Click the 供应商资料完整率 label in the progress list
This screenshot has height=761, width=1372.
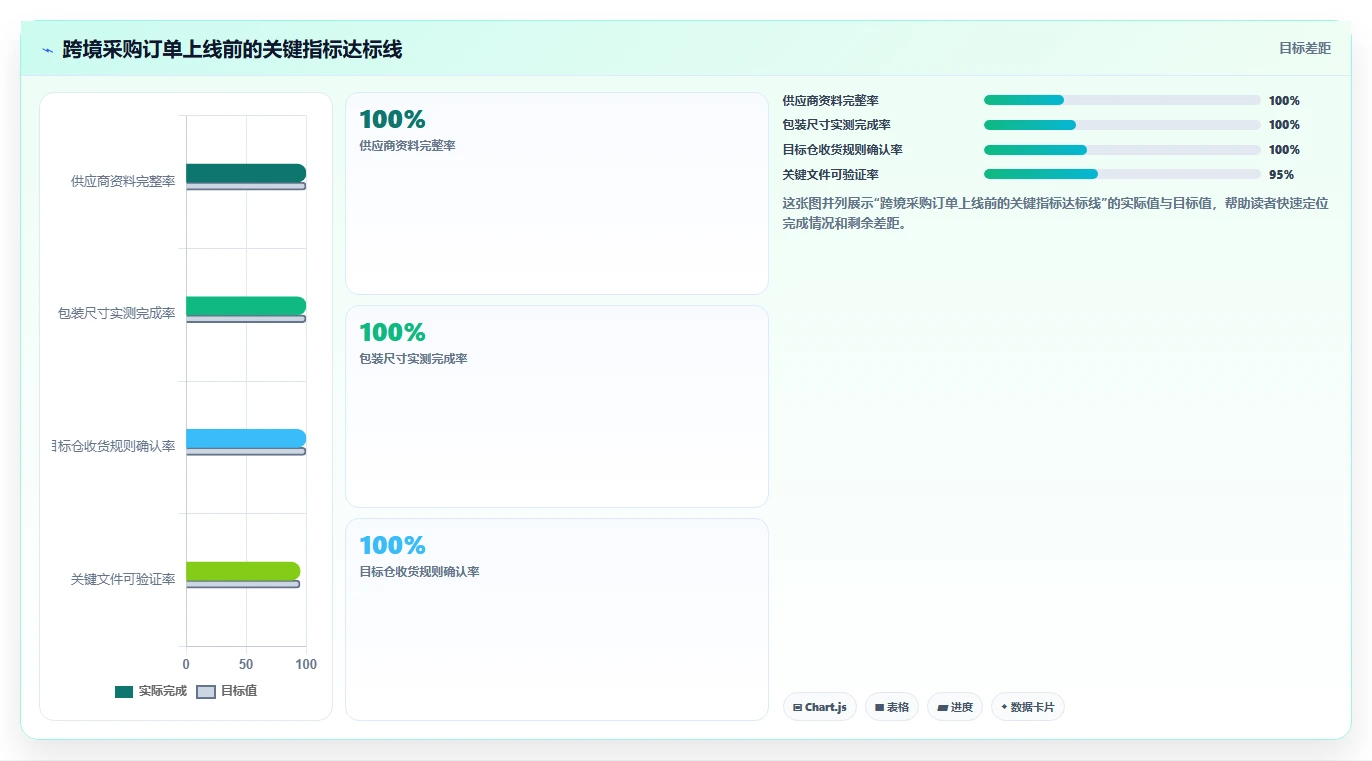pos(831,100)
